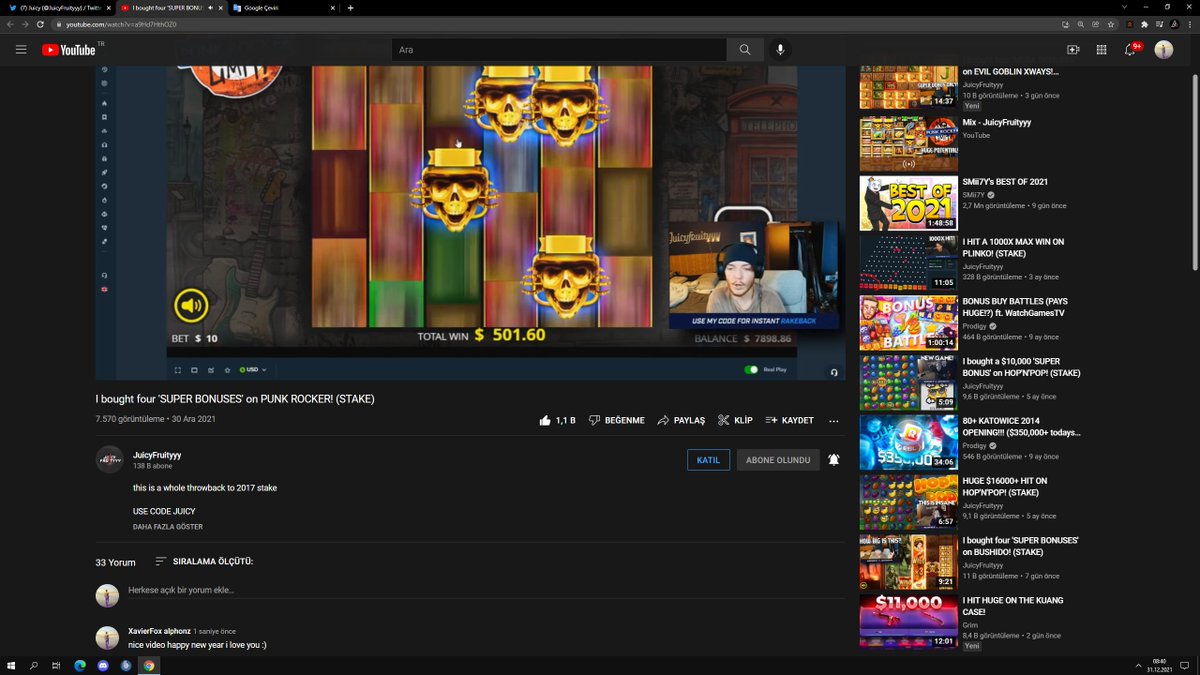This screenshot has height=675, width=1200.
Task: Launch Microsoft Edge from the taskbar
Action: click(x=80, y=665)
